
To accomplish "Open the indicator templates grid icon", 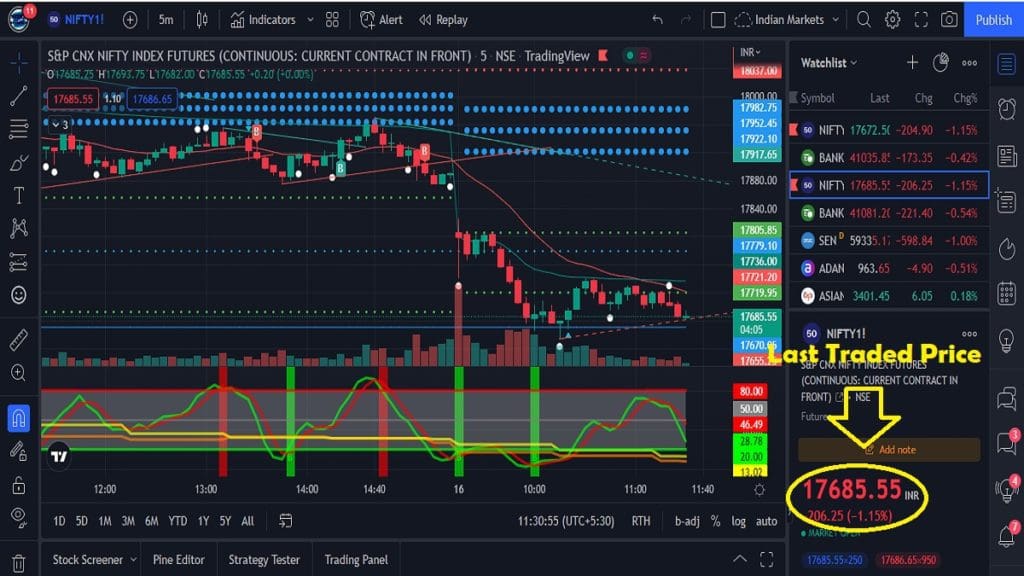I will coord(332,20).
